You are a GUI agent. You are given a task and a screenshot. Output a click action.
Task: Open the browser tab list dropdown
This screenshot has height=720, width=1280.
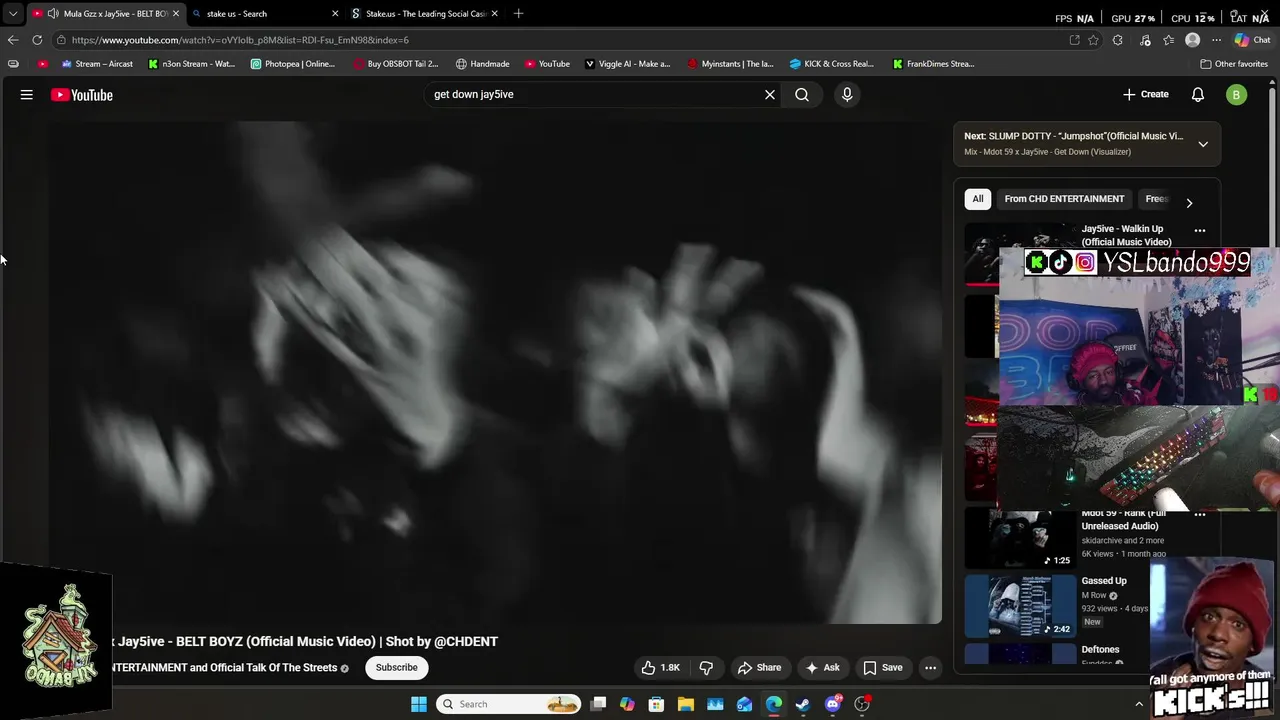coord(13,14)
